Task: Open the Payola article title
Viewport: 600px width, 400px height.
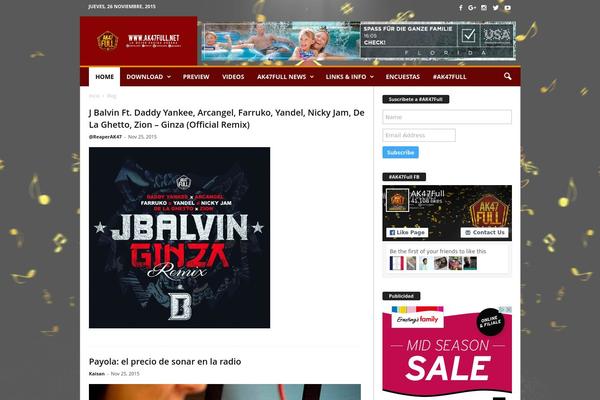Action: pos(165,361)
